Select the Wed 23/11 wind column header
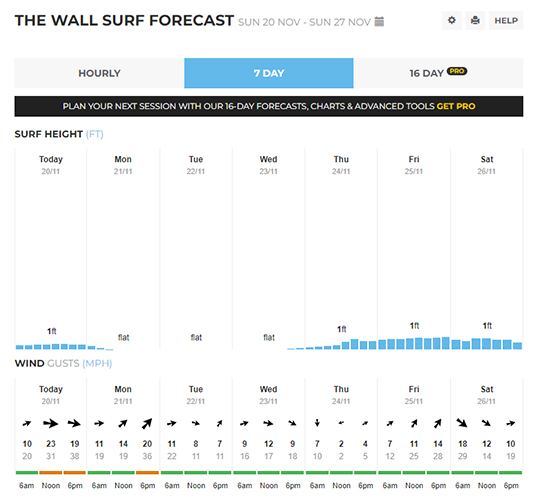The height and width of the screenshot is (502, 533). click(268, 395)
